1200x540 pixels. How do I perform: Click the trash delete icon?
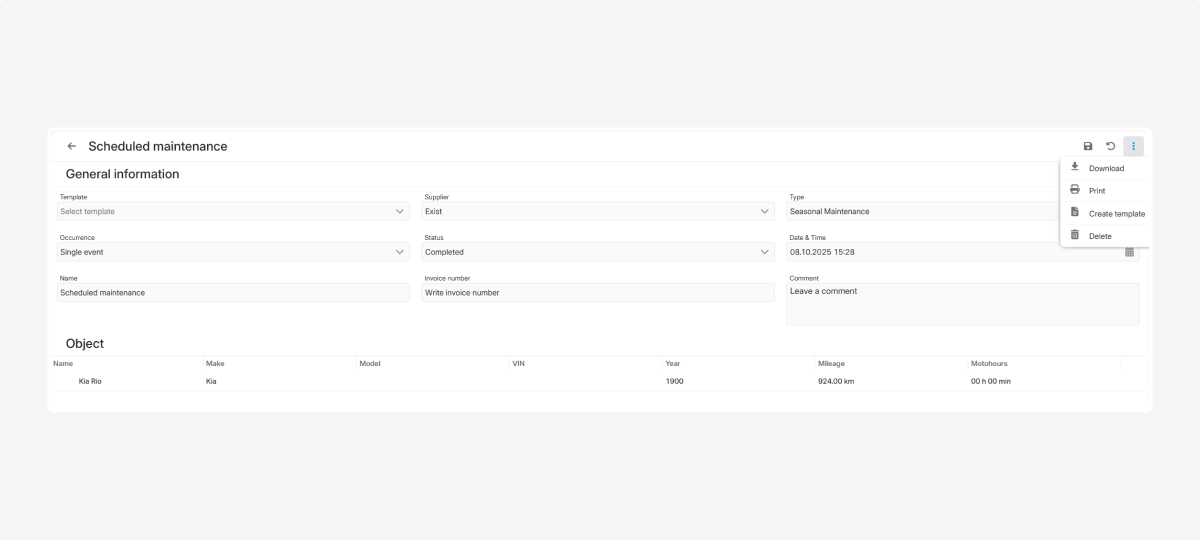point(1075,235)
